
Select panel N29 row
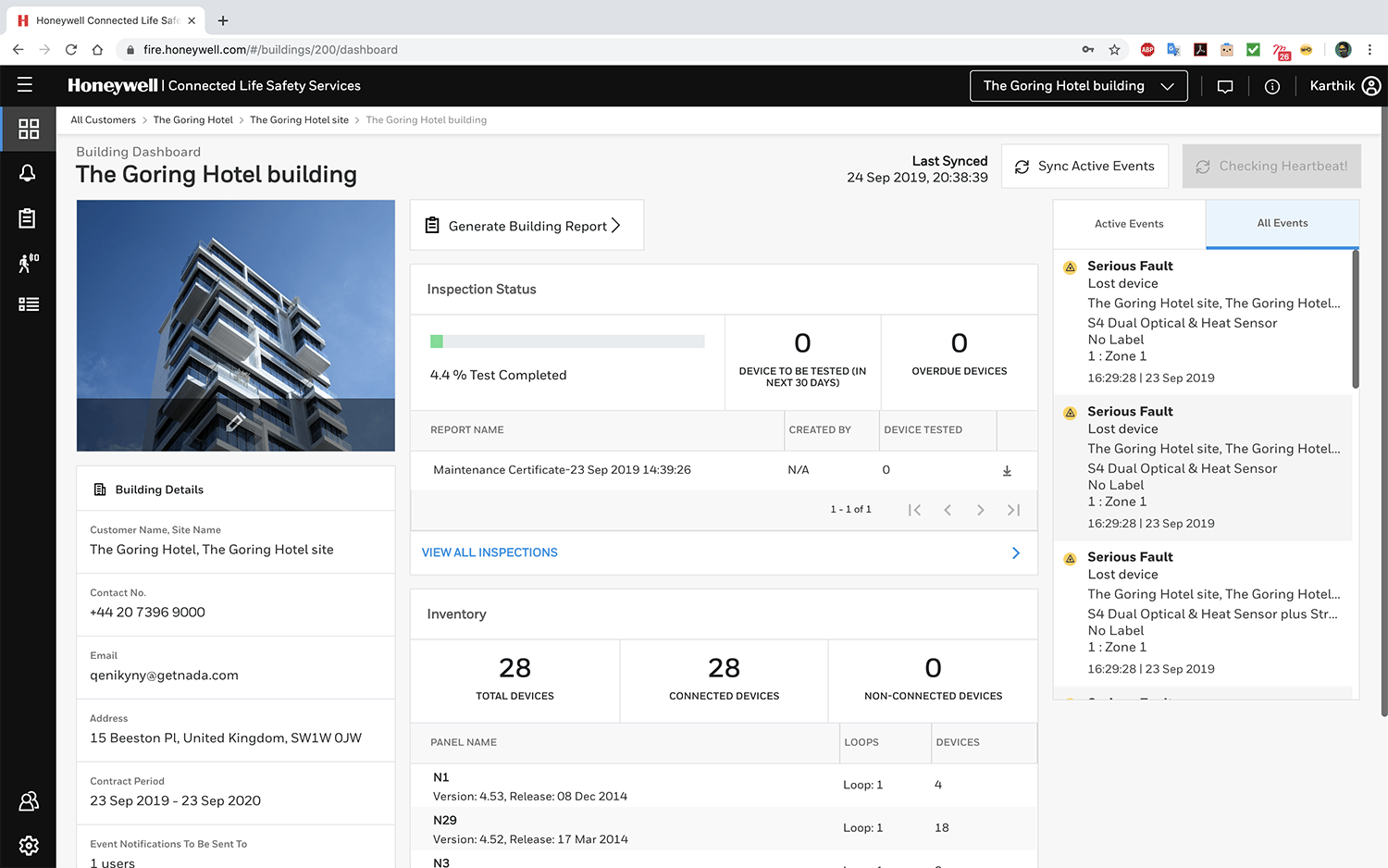724,828
